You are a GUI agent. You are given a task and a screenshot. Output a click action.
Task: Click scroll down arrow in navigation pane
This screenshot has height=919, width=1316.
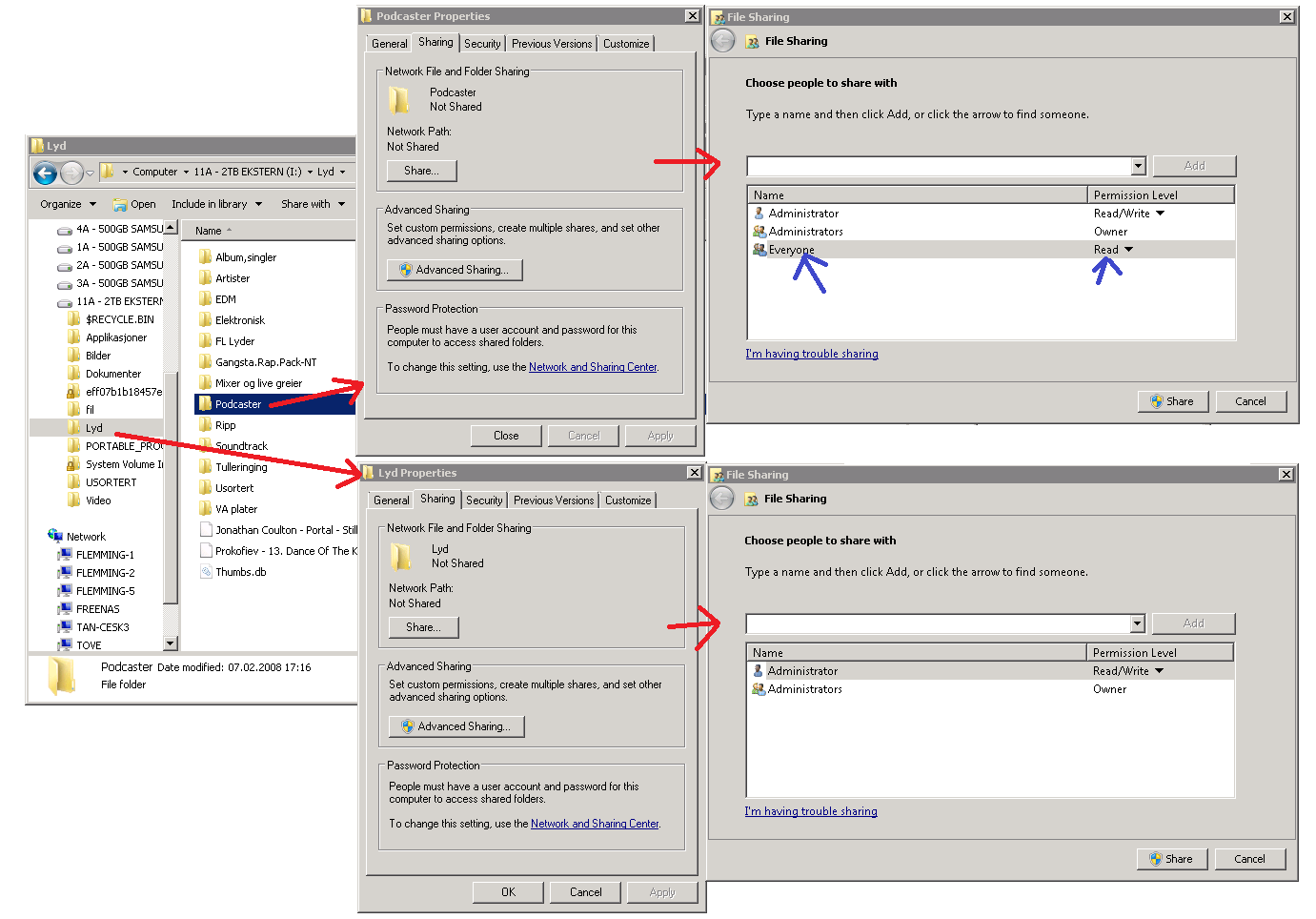171,643
